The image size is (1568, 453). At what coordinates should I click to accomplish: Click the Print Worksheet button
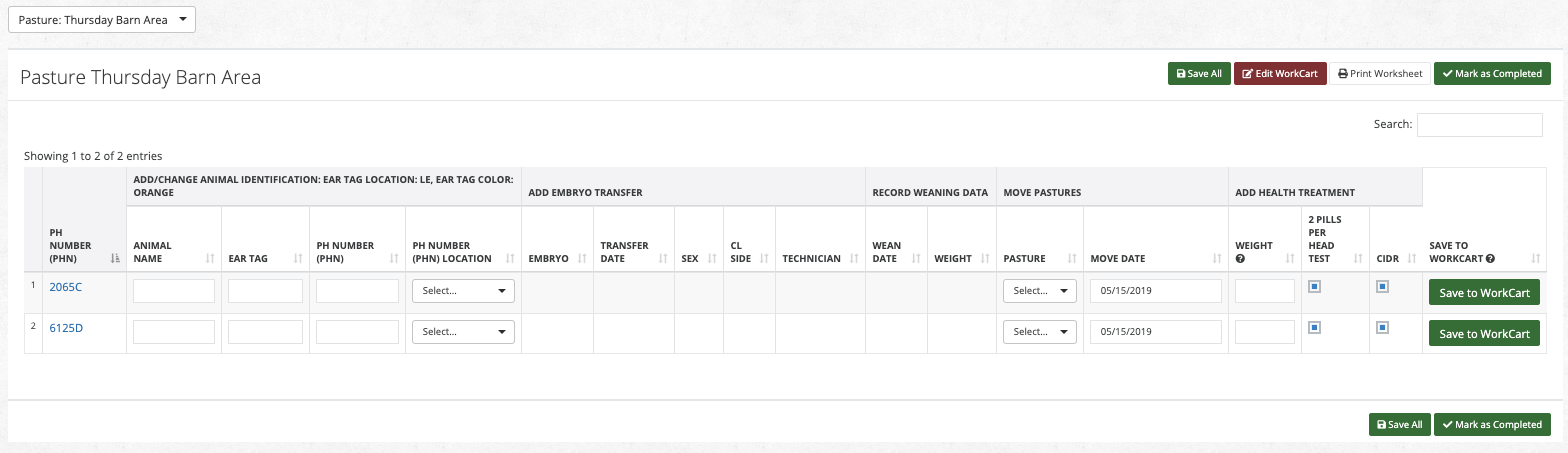pyautogui.click(x=1380, y=73)
